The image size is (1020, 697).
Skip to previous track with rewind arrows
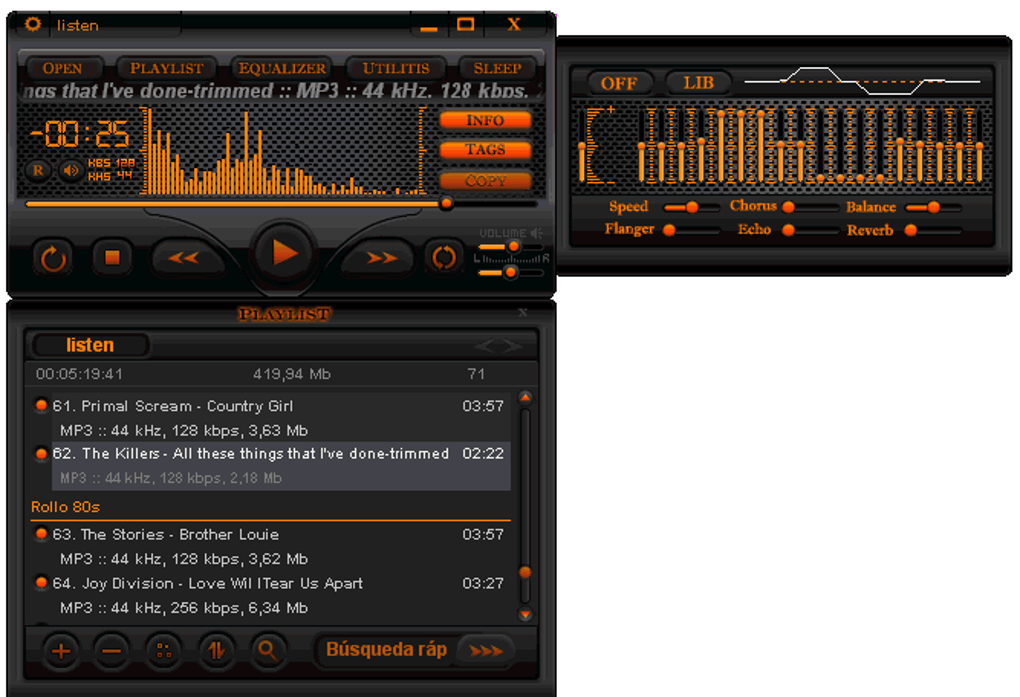(184, 258)
